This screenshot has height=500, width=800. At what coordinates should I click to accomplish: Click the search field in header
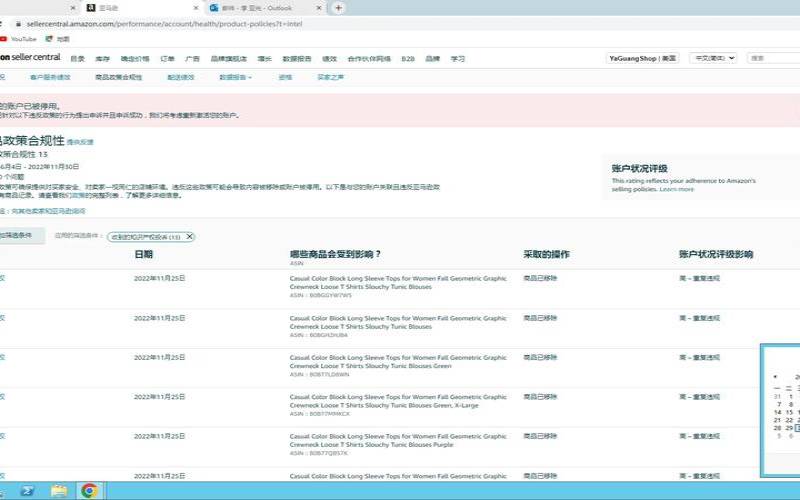tap(773, 58)
